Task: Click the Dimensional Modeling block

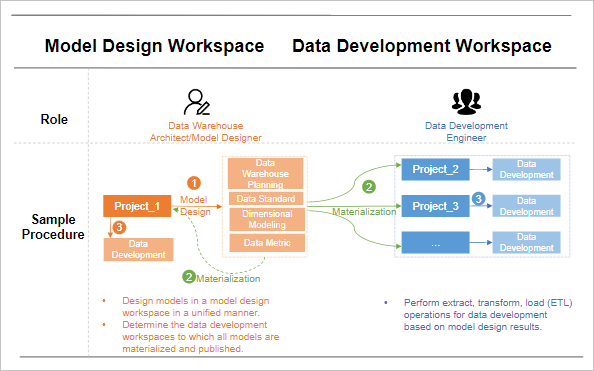Action: point(267,219)
